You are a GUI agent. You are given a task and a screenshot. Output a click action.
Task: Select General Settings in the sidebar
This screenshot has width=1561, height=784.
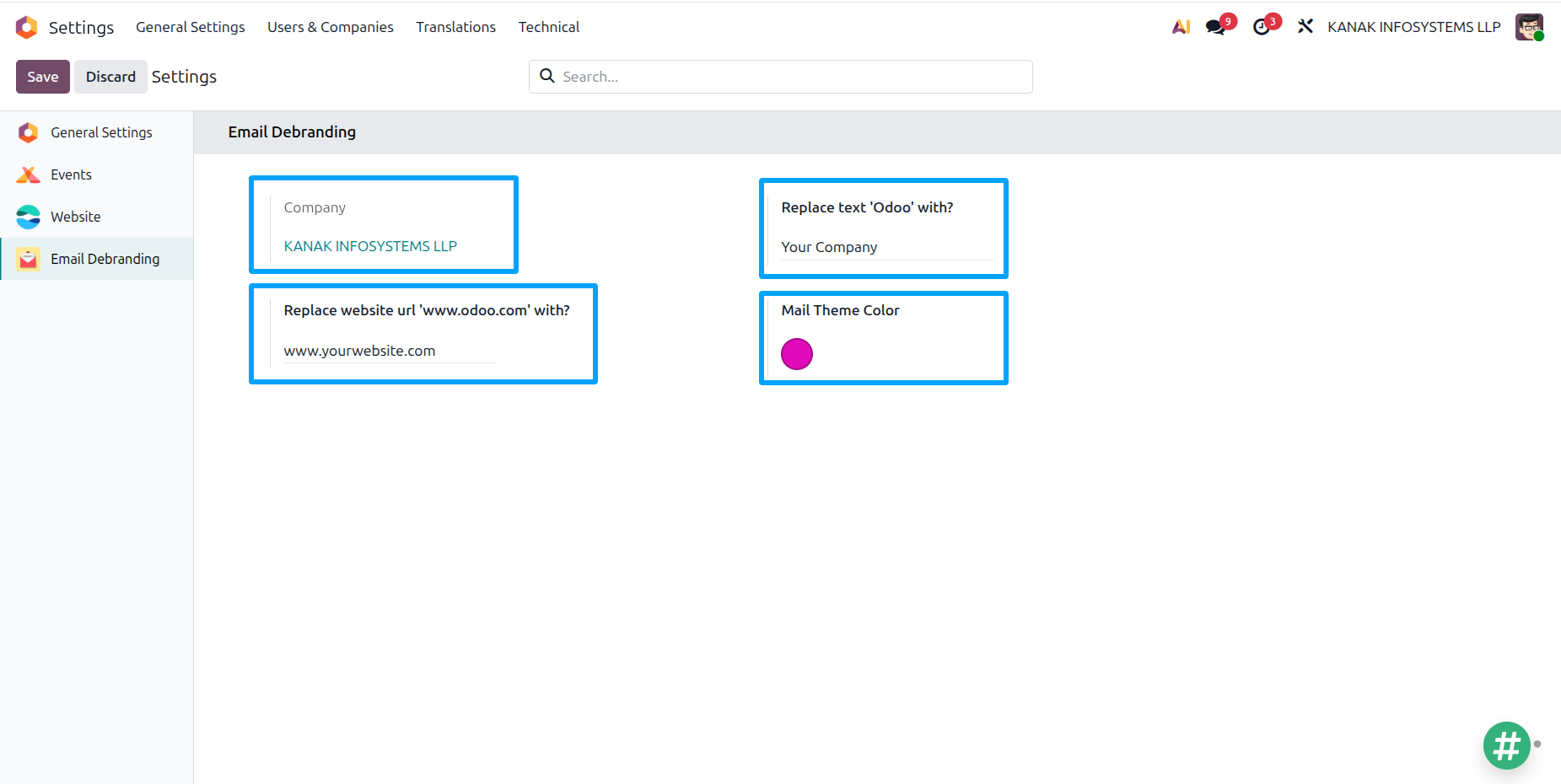click(x=97, y=132)
